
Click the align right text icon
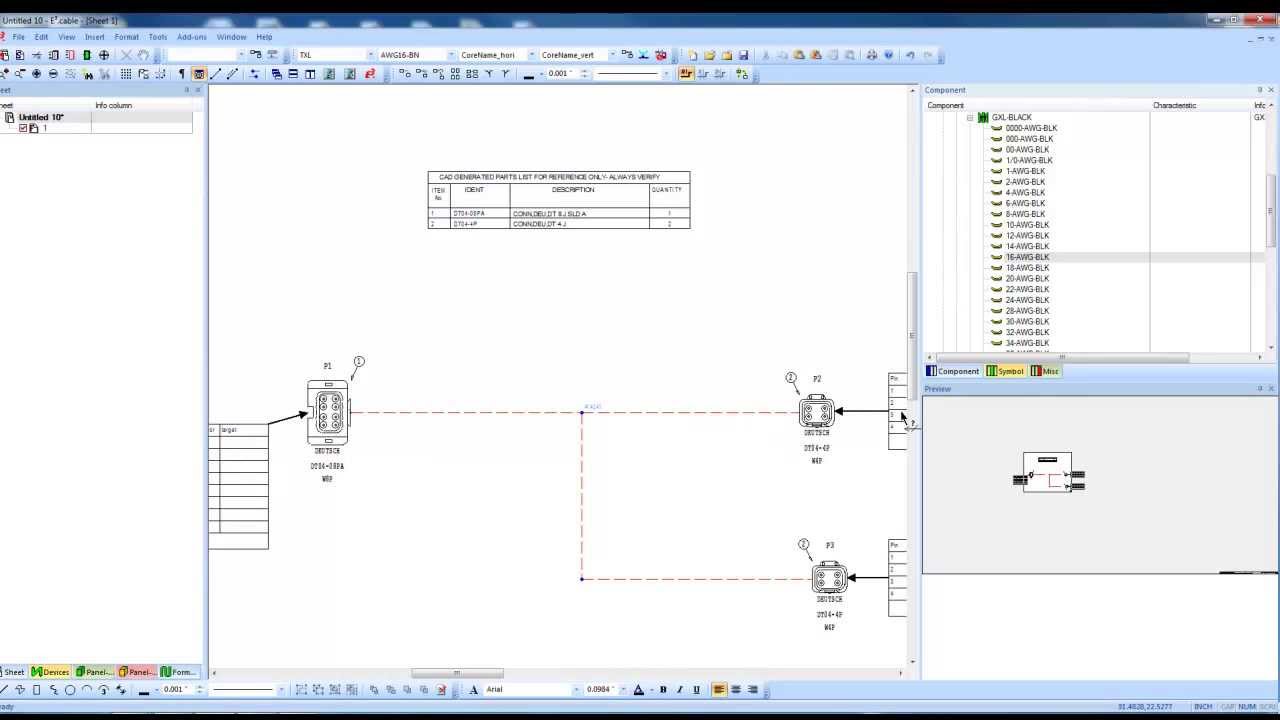pyautogui.click(x=753, y=689)
